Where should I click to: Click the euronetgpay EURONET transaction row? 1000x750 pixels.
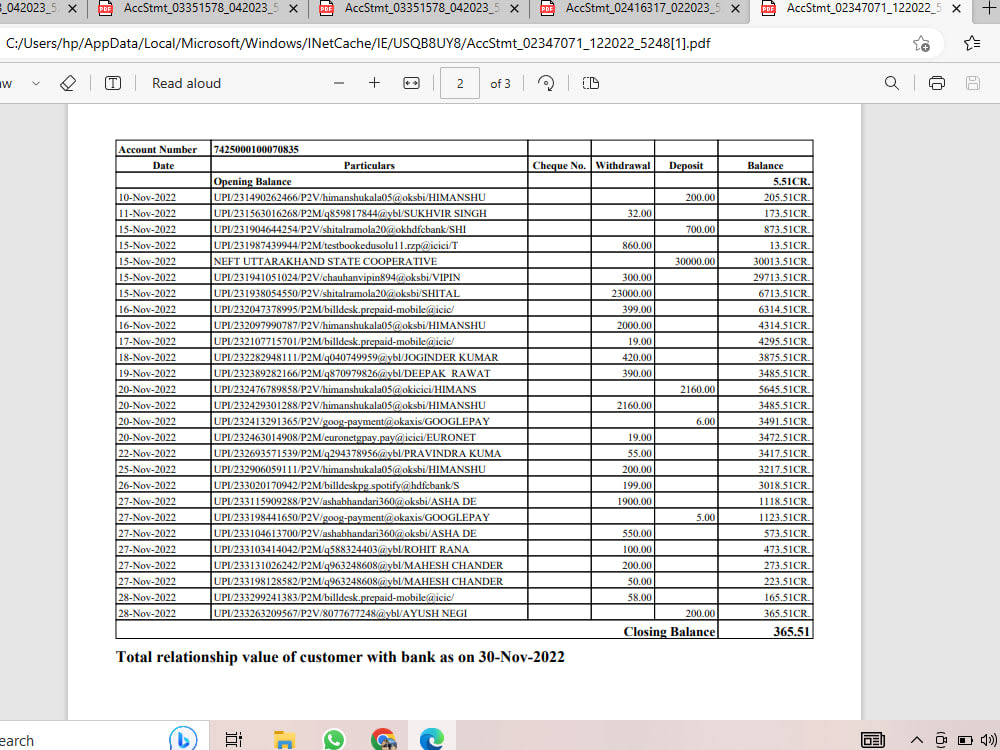tap(464, 438)
